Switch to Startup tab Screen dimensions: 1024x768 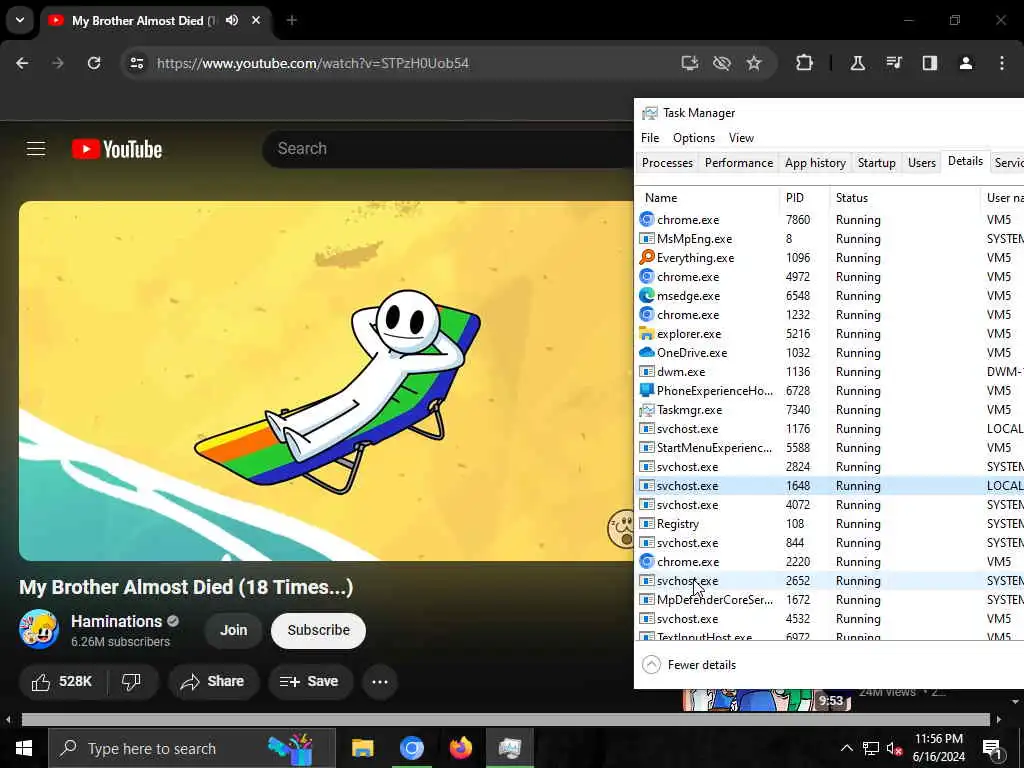876,163
